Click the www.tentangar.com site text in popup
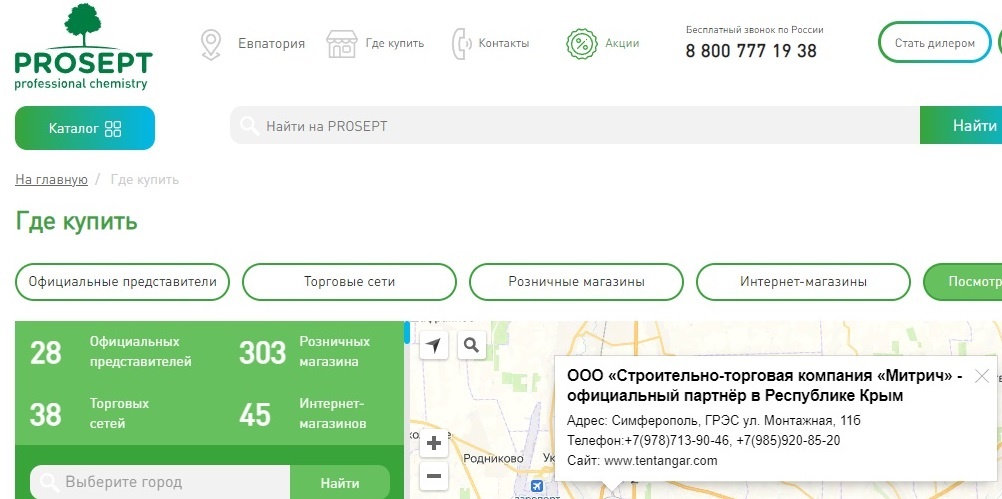Viewport: 1002px width, 499px height. [x=661, y=461]
